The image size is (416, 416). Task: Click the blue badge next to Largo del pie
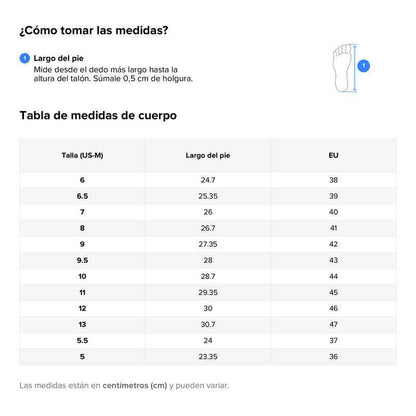[x=25, y=58]
